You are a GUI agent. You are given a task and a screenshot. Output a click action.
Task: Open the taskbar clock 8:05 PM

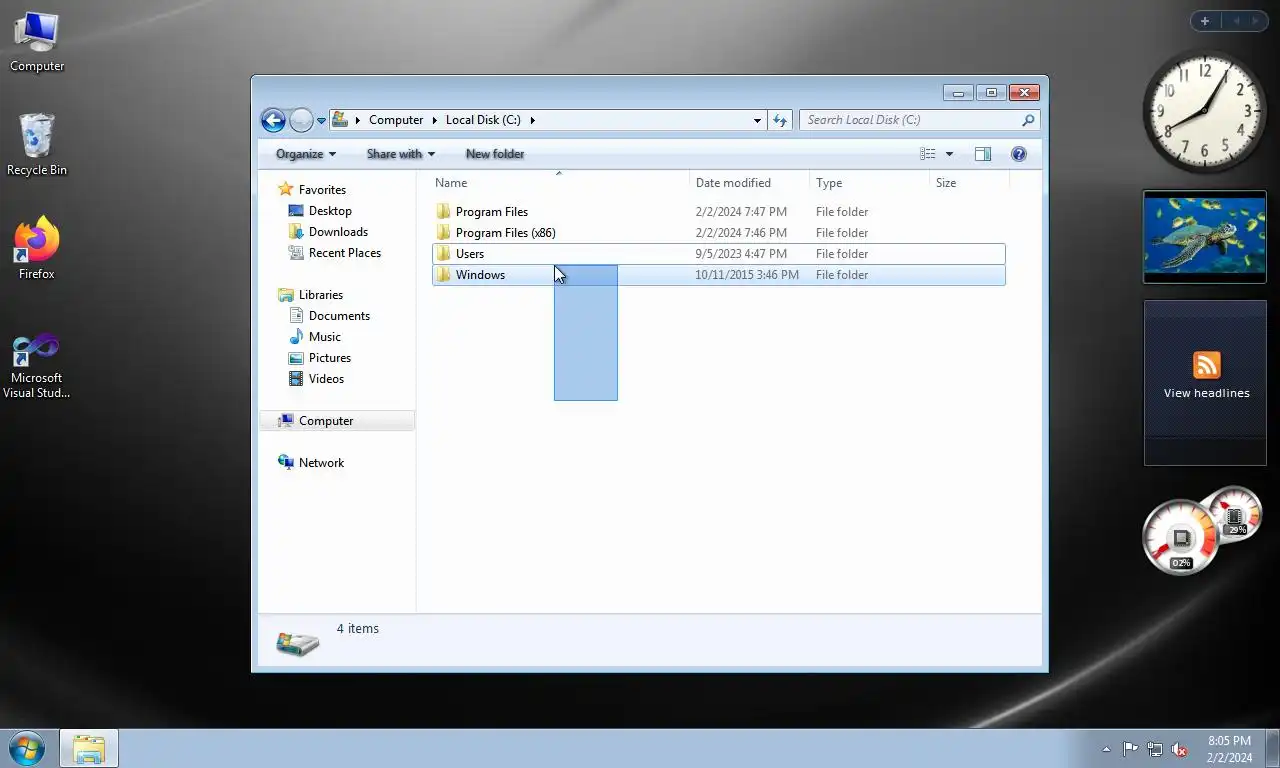coord(1229,749)
